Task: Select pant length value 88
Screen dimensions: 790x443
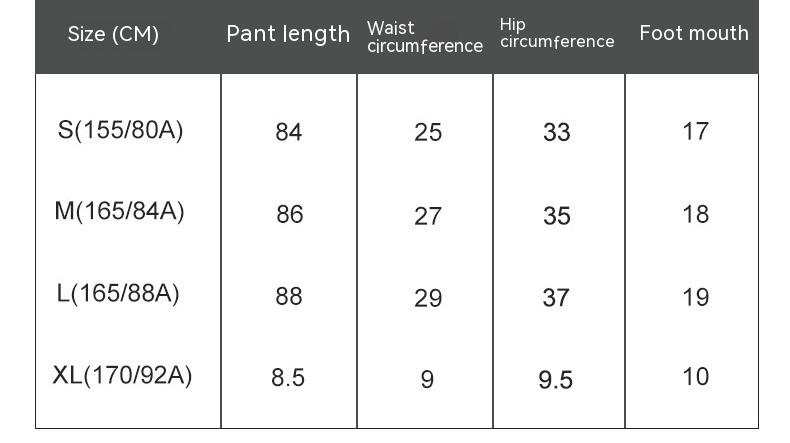Action: 289,297
